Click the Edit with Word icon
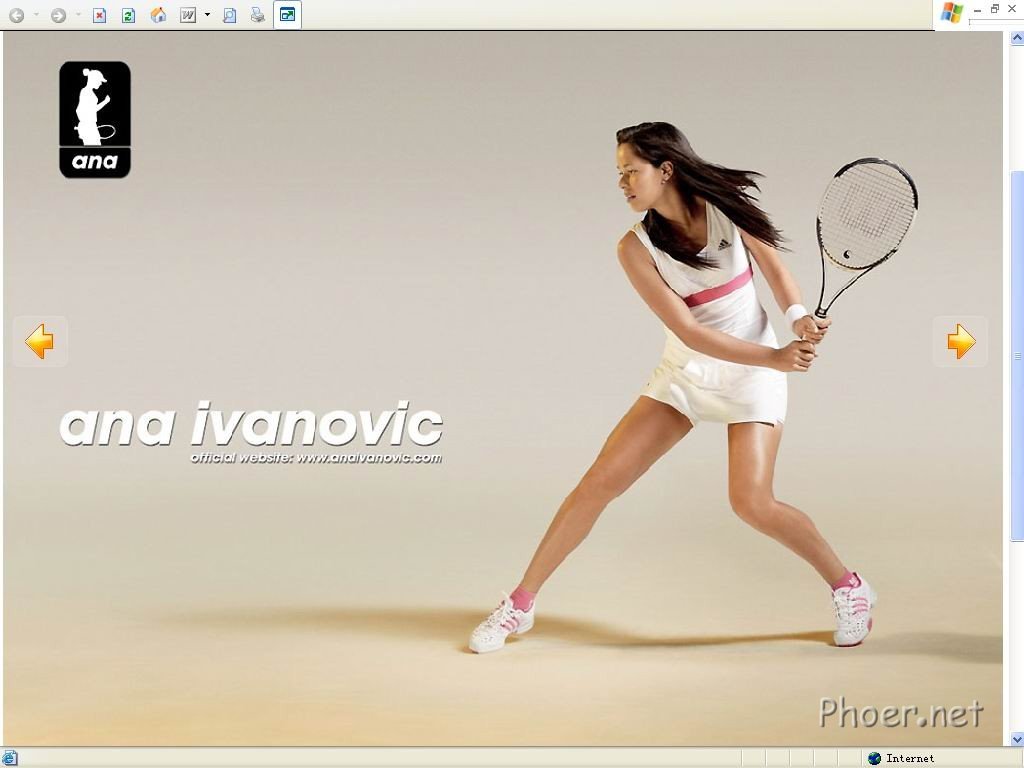Viewport: 1024px width, 768px height. (x=188, y=15)
